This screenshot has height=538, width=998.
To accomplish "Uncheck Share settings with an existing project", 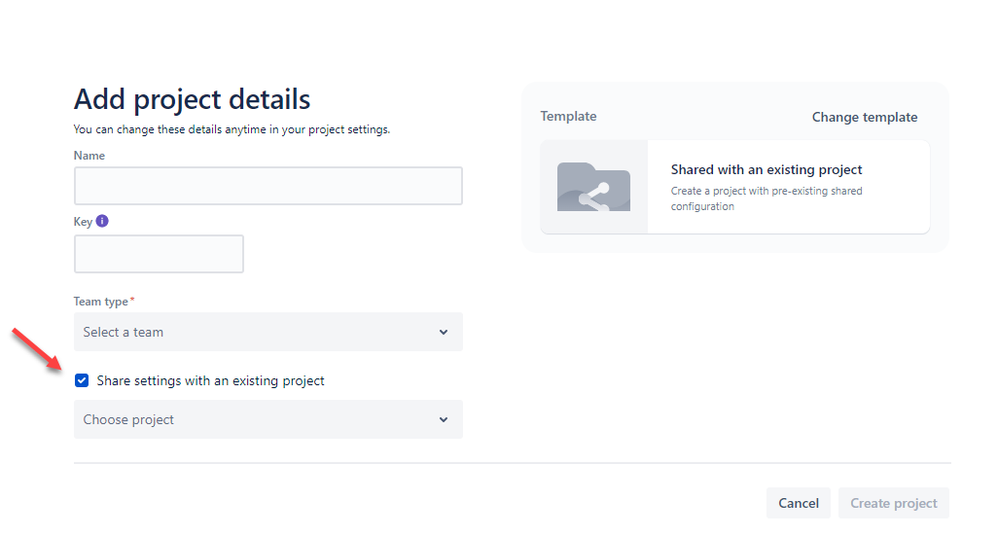I will coord(81,381).
